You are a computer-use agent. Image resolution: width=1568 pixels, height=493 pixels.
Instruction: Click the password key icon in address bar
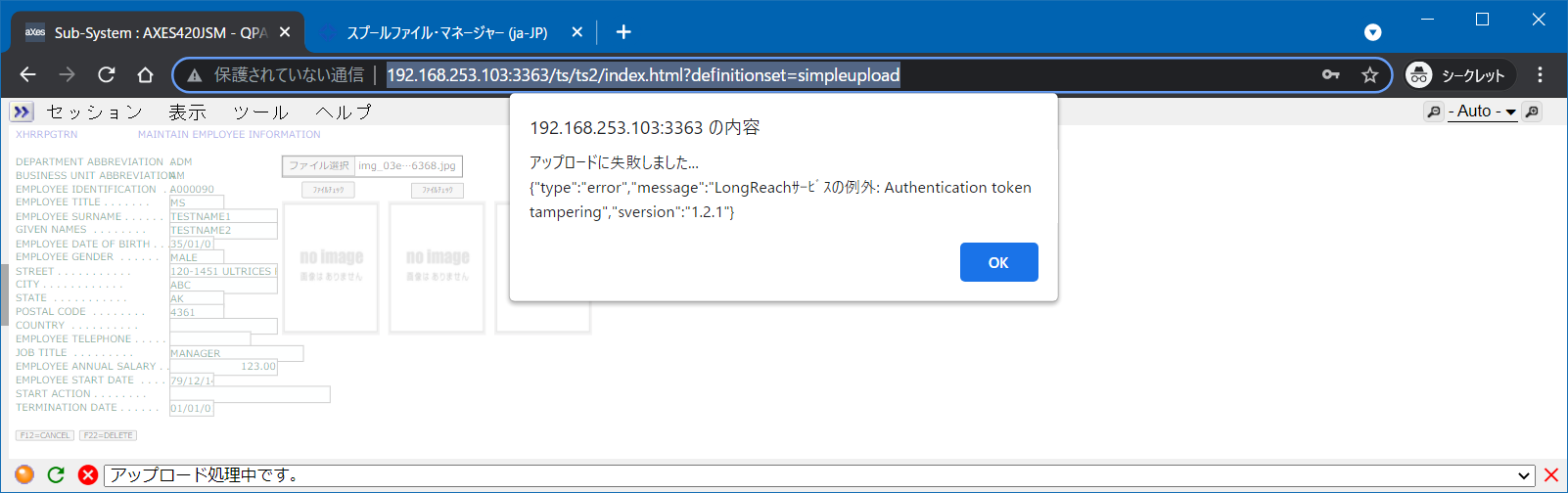coord(1330,74)
